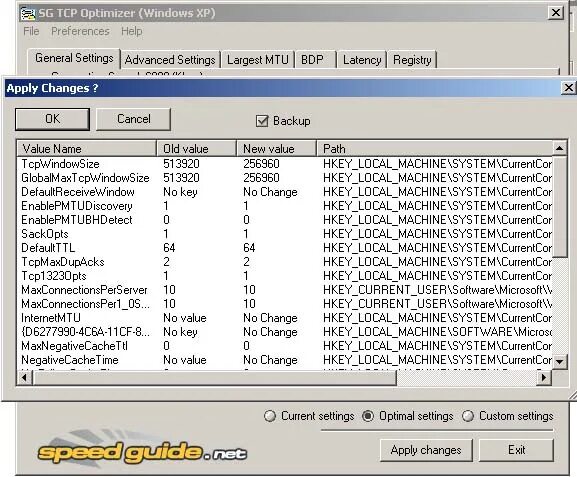Select the InternetMTU row
The width and height of the screenshot is (577, 477).
[x=284, y=318]
